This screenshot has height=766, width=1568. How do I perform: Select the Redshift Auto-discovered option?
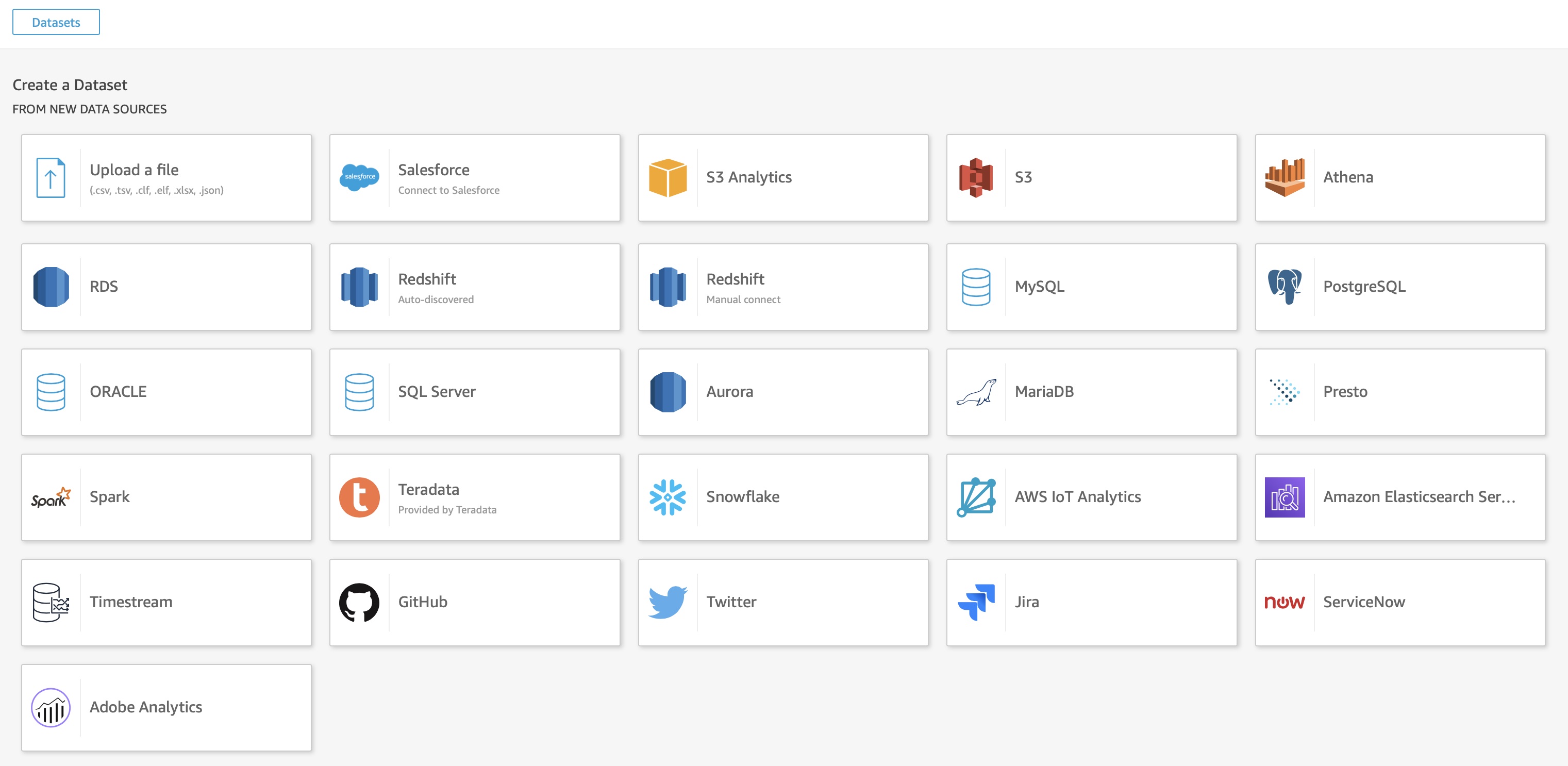[x=475, y=285]
